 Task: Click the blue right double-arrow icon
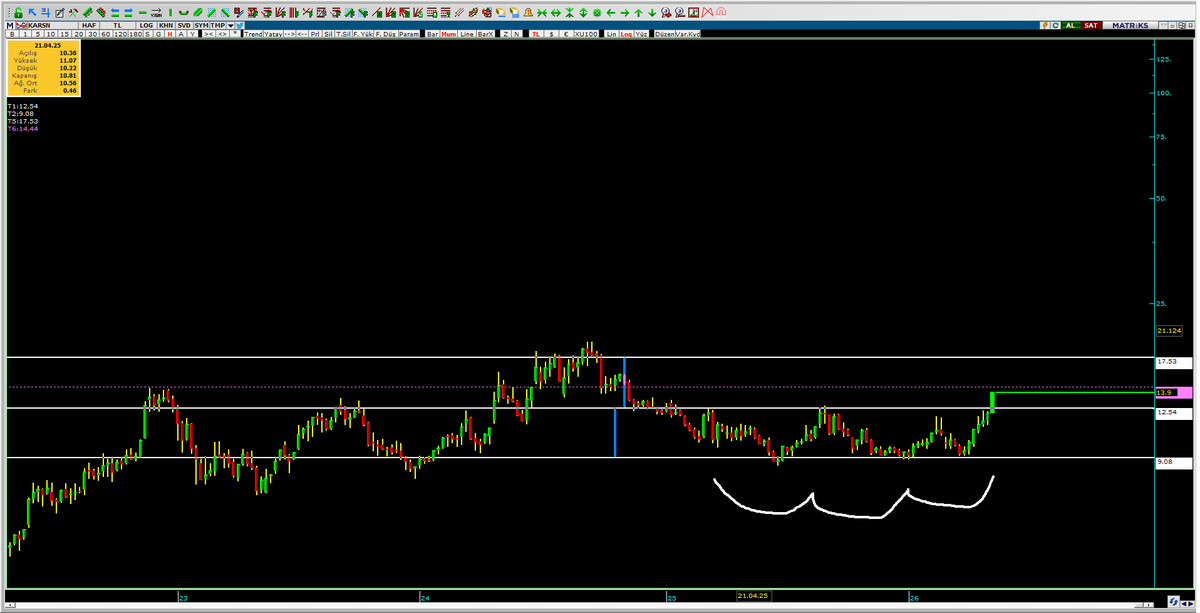pyautogui.click(x=128, y=13)
